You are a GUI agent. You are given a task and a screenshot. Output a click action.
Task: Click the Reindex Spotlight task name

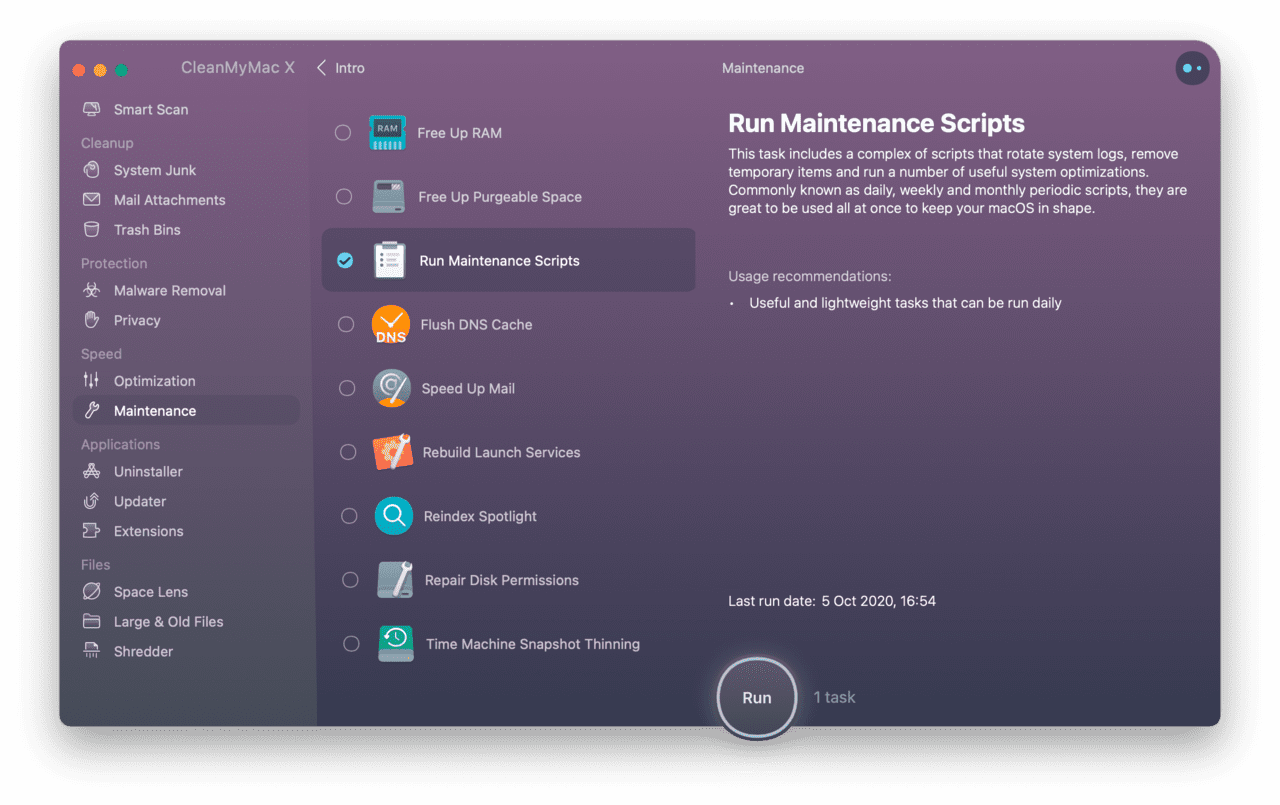[481, 516]
